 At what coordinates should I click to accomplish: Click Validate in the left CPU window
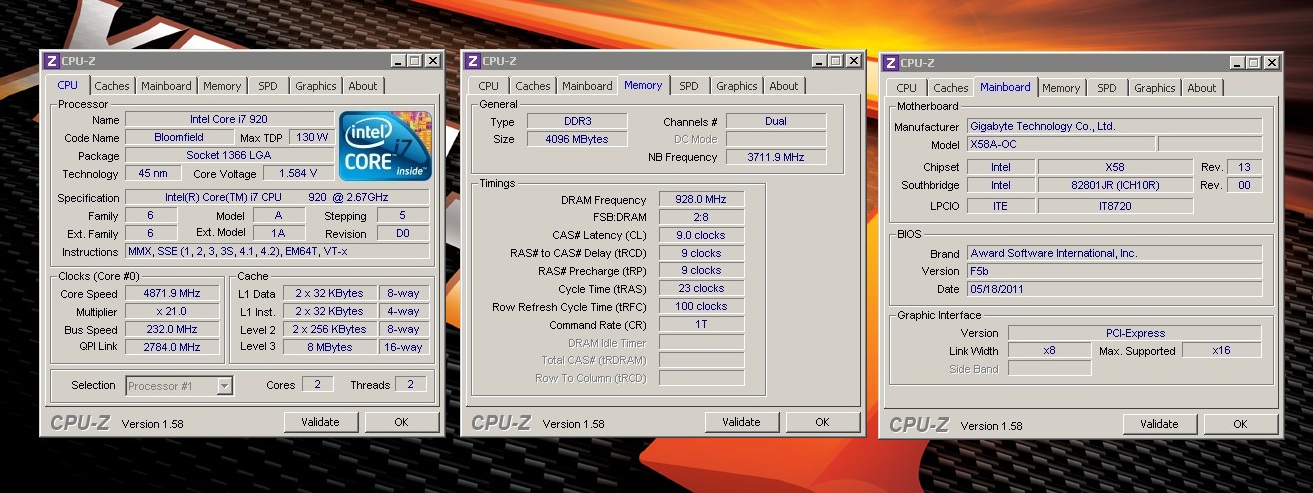coord(320,422)
